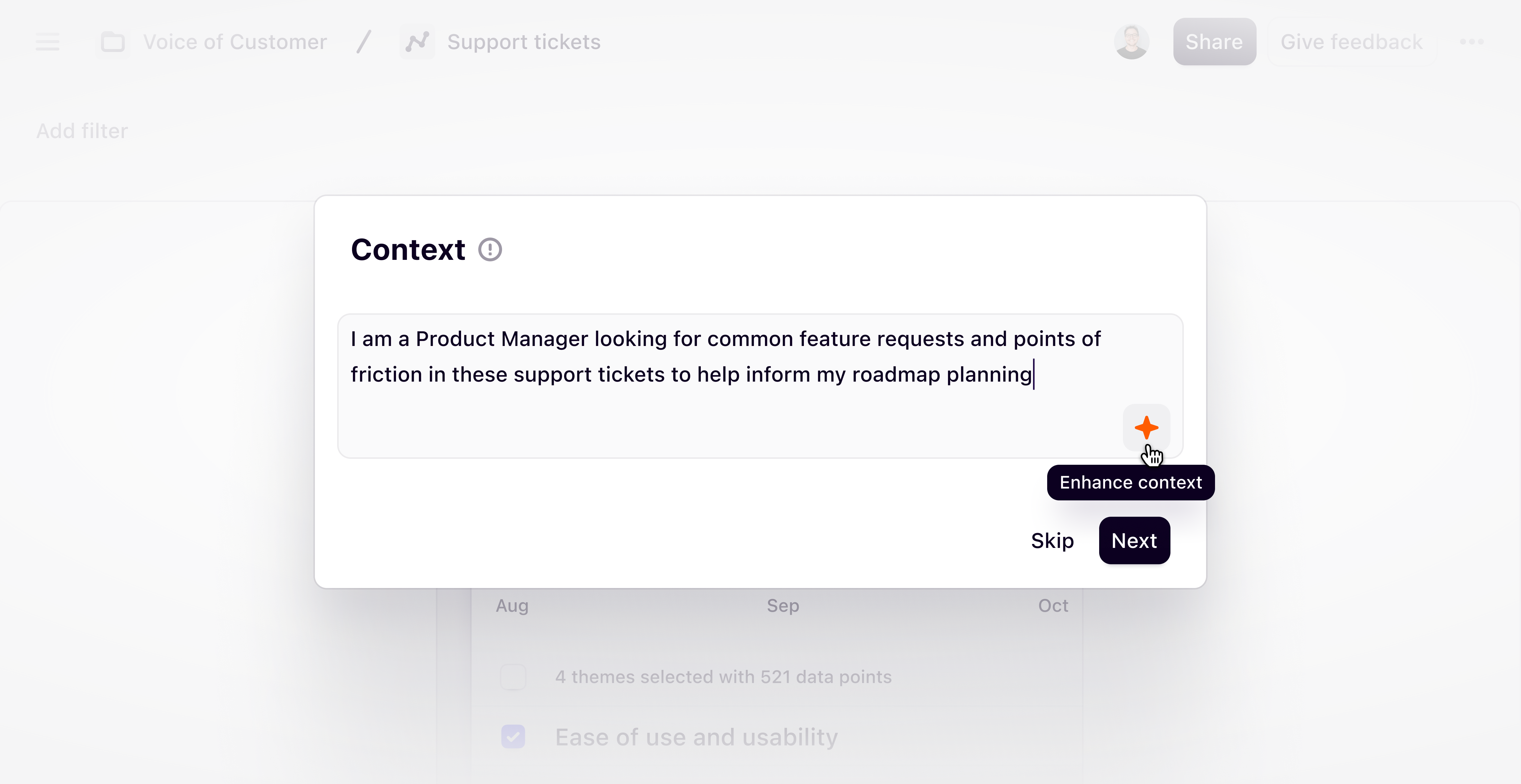Click Give feedback button
The image size is (1521, 784).
1351,42
